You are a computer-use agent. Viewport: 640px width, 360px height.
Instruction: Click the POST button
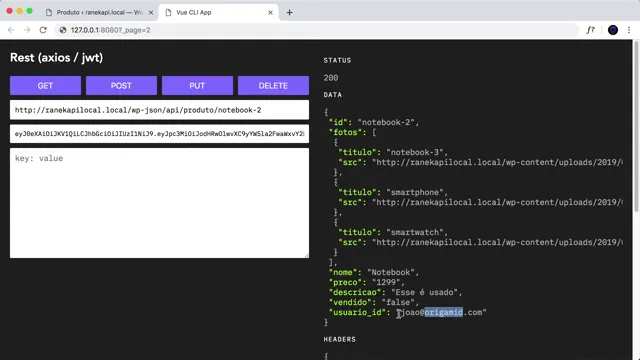121,86
